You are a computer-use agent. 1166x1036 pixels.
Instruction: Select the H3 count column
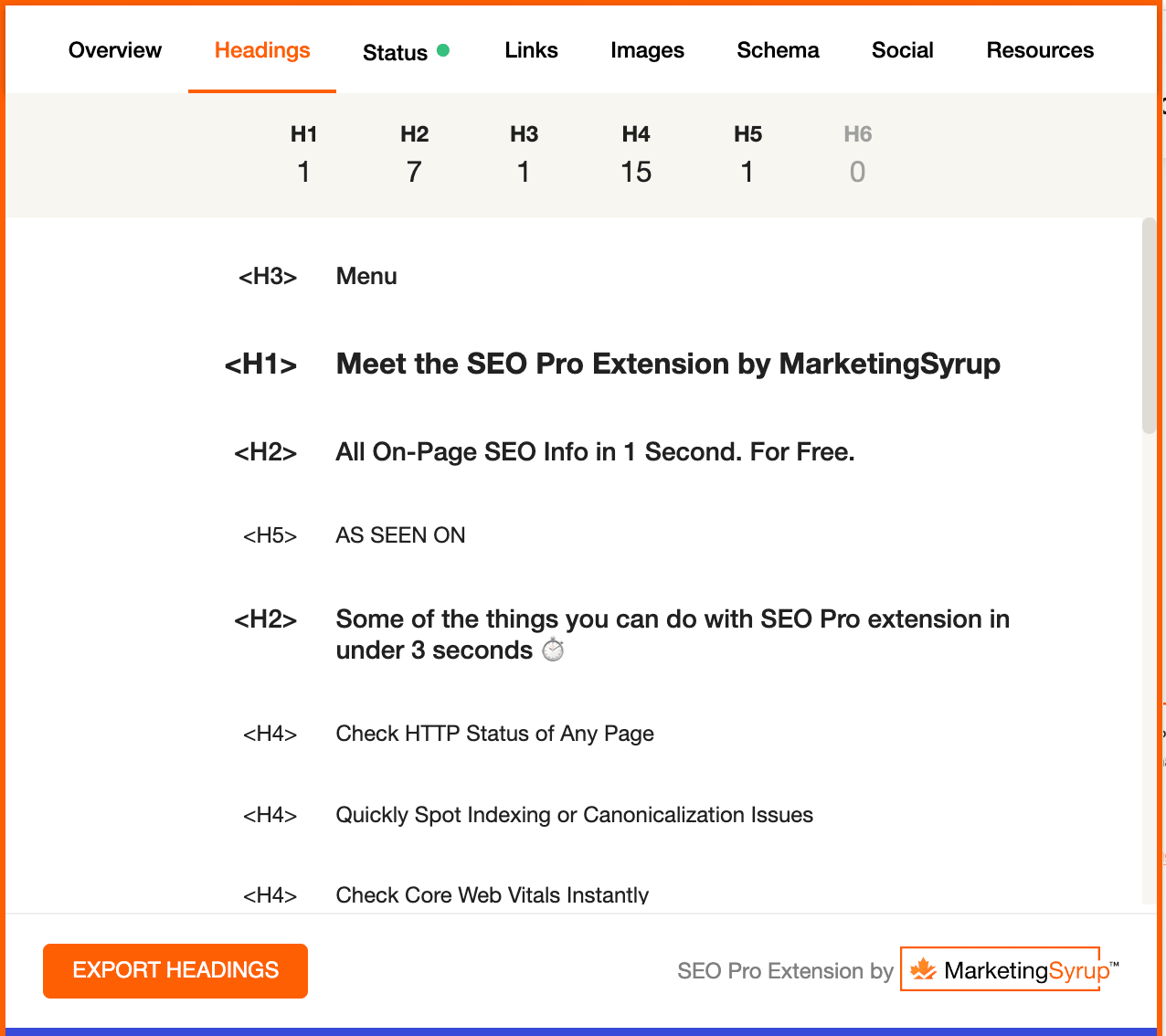[524, 155]
